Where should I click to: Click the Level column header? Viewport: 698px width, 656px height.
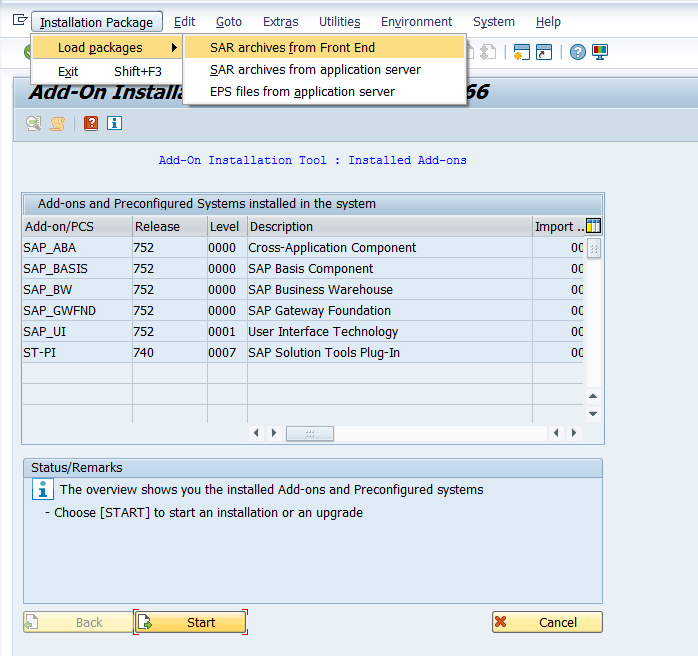point(227,227)
